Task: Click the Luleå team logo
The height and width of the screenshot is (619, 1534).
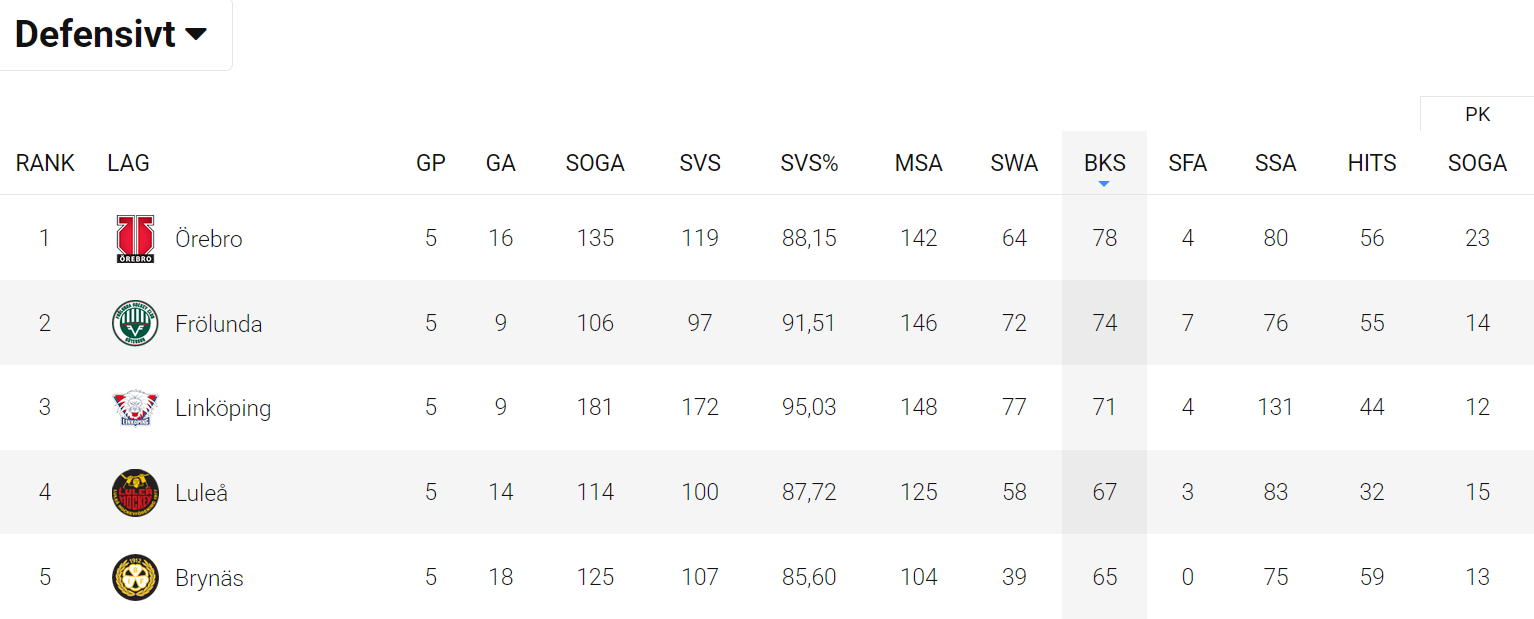Action: coord(135,492)
